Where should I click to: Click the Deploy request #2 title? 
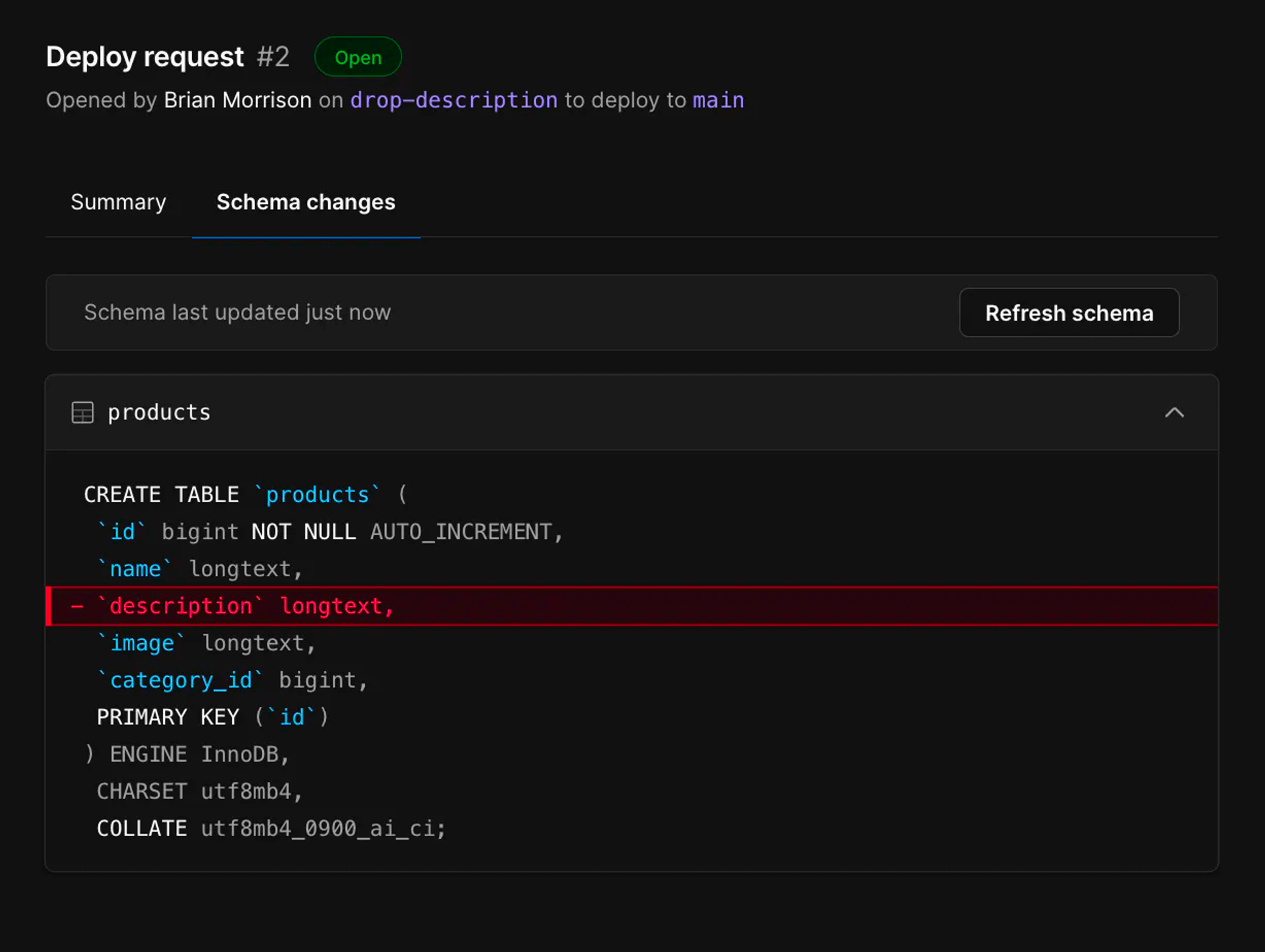pos(145,56)
